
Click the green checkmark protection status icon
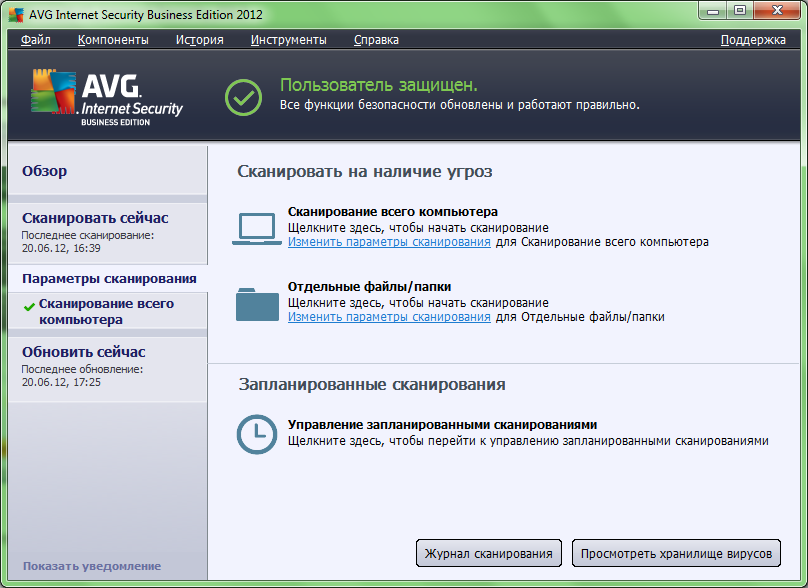[x=243, y=97]
